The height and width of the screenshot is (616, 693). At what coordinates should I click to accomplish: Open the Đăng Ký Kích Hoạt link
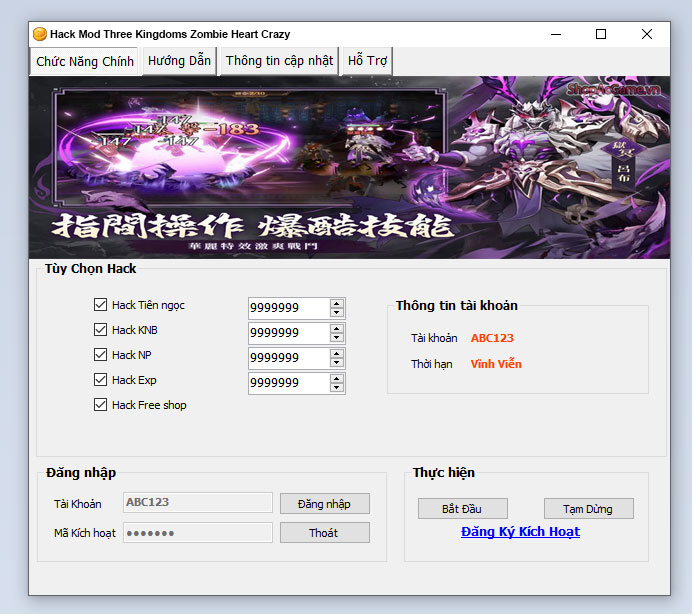tap(520, 532)
